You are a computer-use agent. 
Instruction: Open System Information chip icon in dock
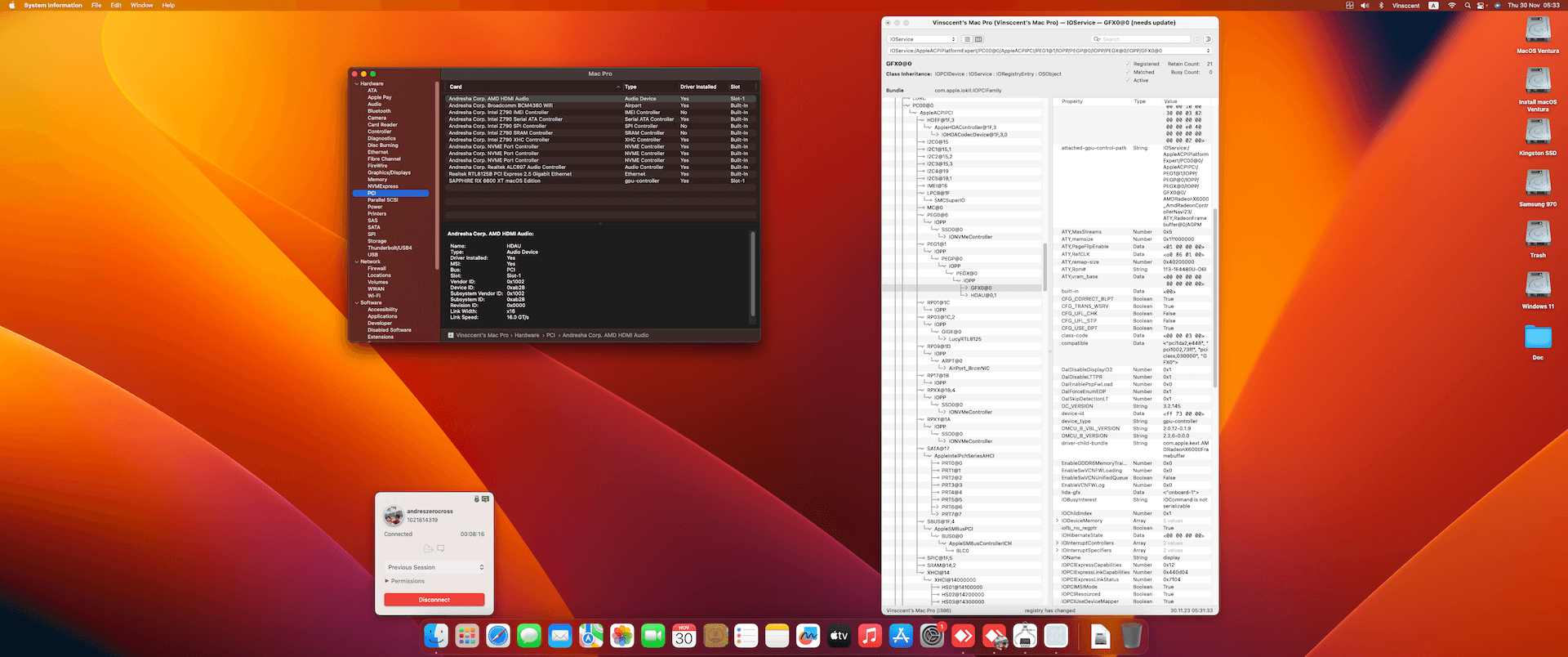tap(1056, 636)
